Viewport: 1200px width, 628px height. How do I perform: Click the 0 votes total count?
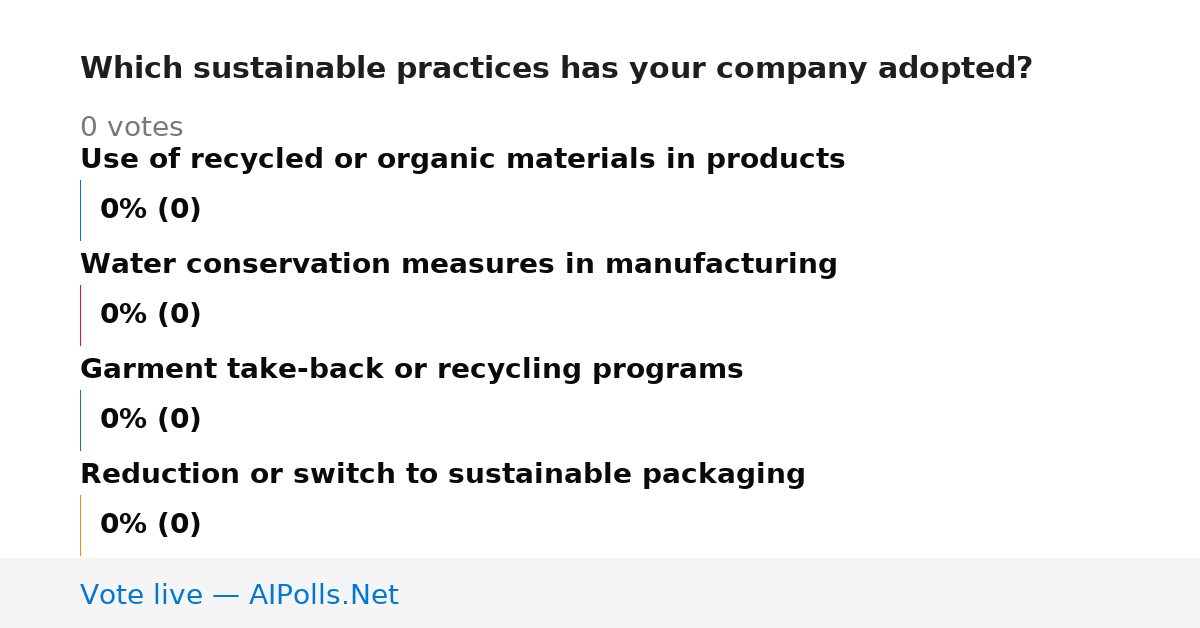[131, 128]
